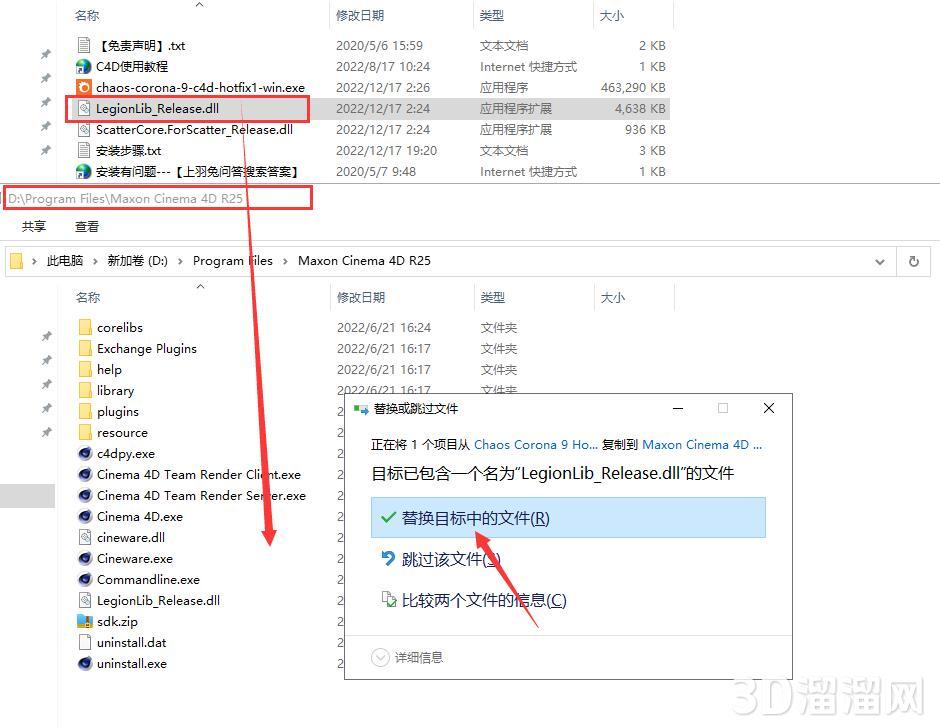Click the refresh icon beside address bar

913,261
